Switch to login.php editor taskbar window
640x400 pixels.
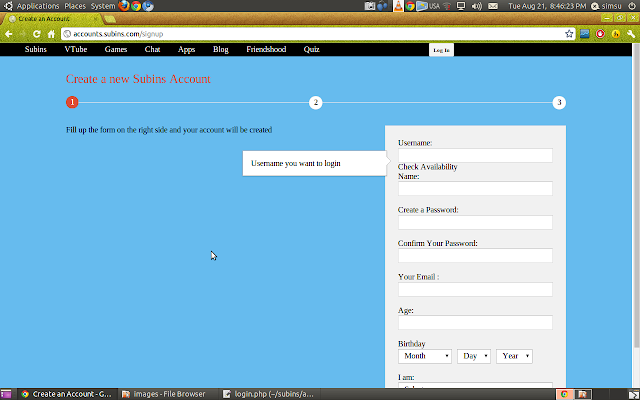(269, 394)
